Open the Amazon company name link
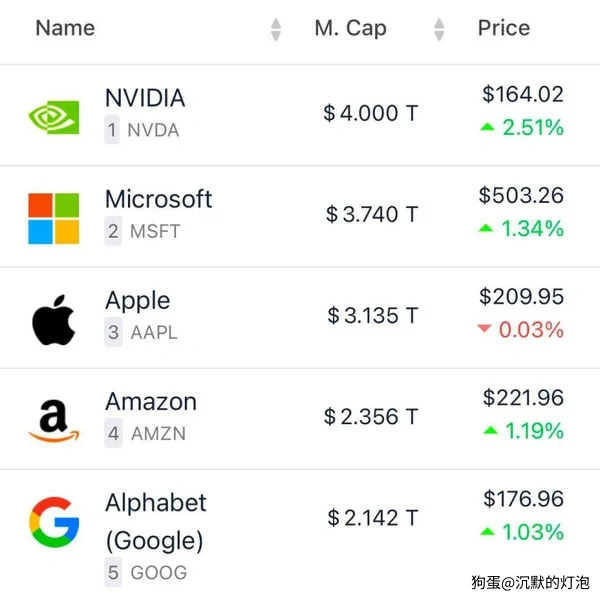This screenshot has height=596, width=600. (150, 401)
